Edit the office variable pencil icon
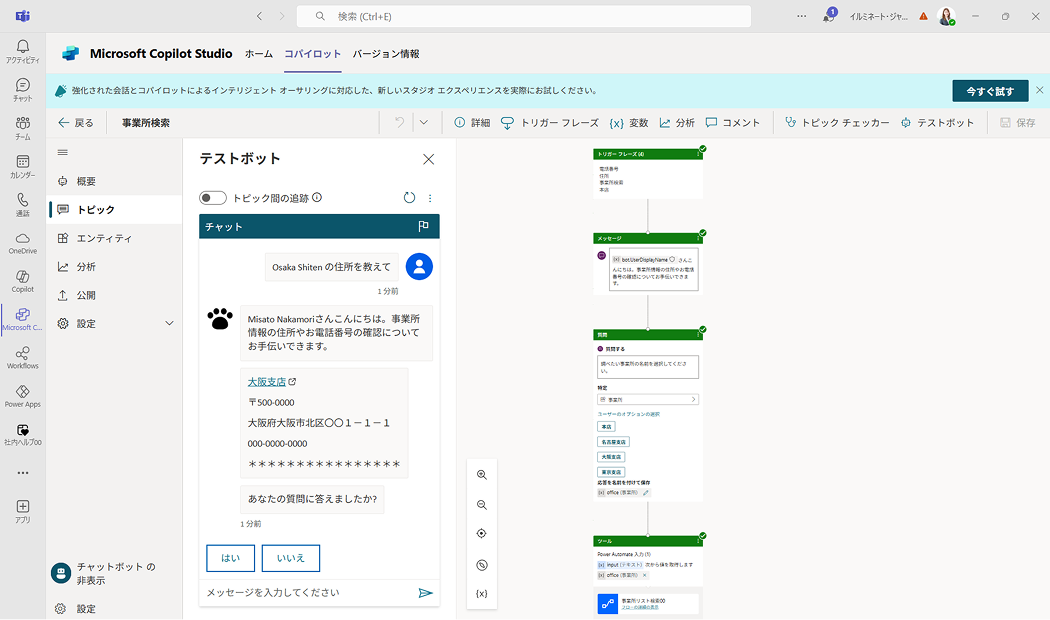Image resolution: width=1050 pixels, height=620 pixels. click(646, 493)
